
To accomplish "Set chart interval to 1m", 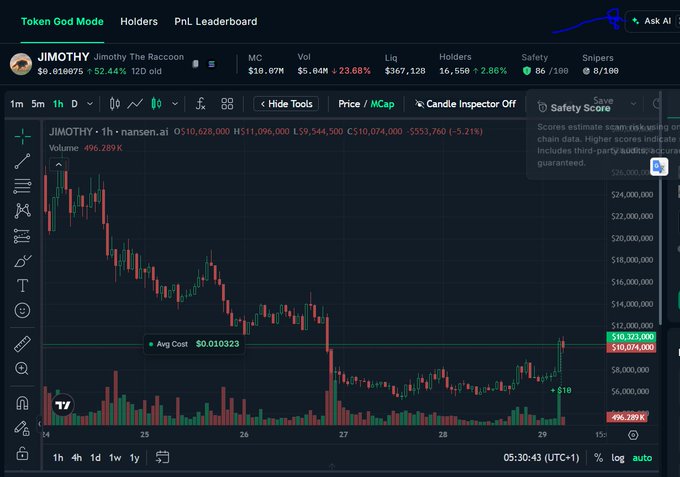I will [x=17, y=104].
